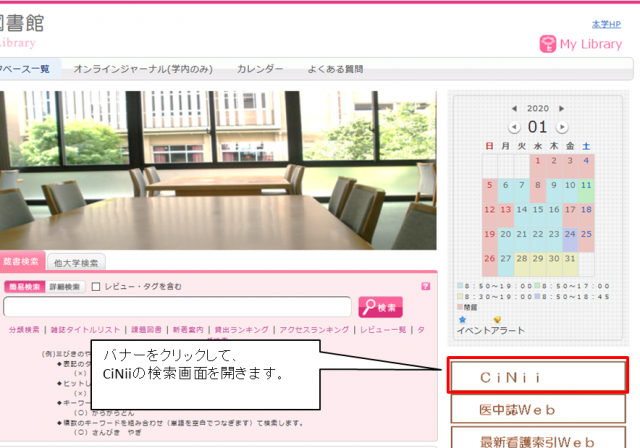Go to previous month in calendar
The width and height of the screenshot is (640, 448).
click(514, 127)
